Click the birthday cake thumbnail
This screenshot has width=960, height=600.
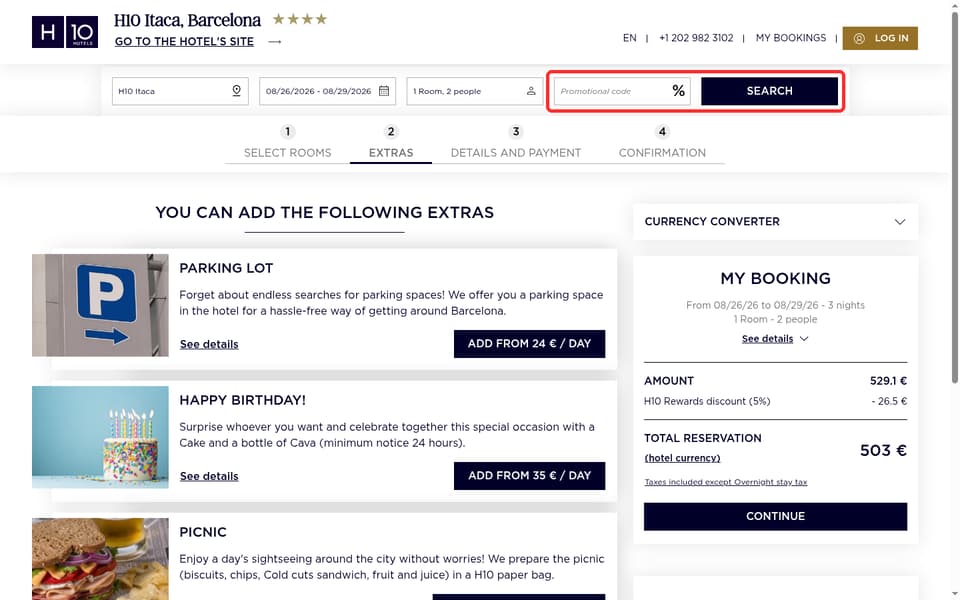(100, 437)
